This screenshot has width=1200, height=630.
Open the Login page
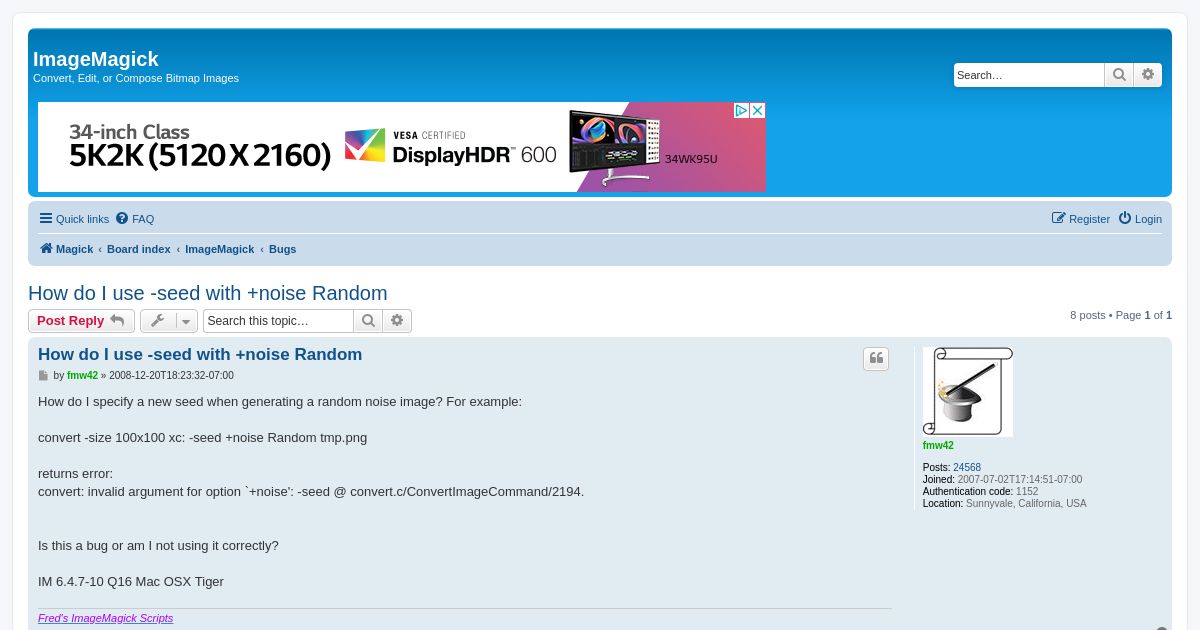tap(1140, 219)
